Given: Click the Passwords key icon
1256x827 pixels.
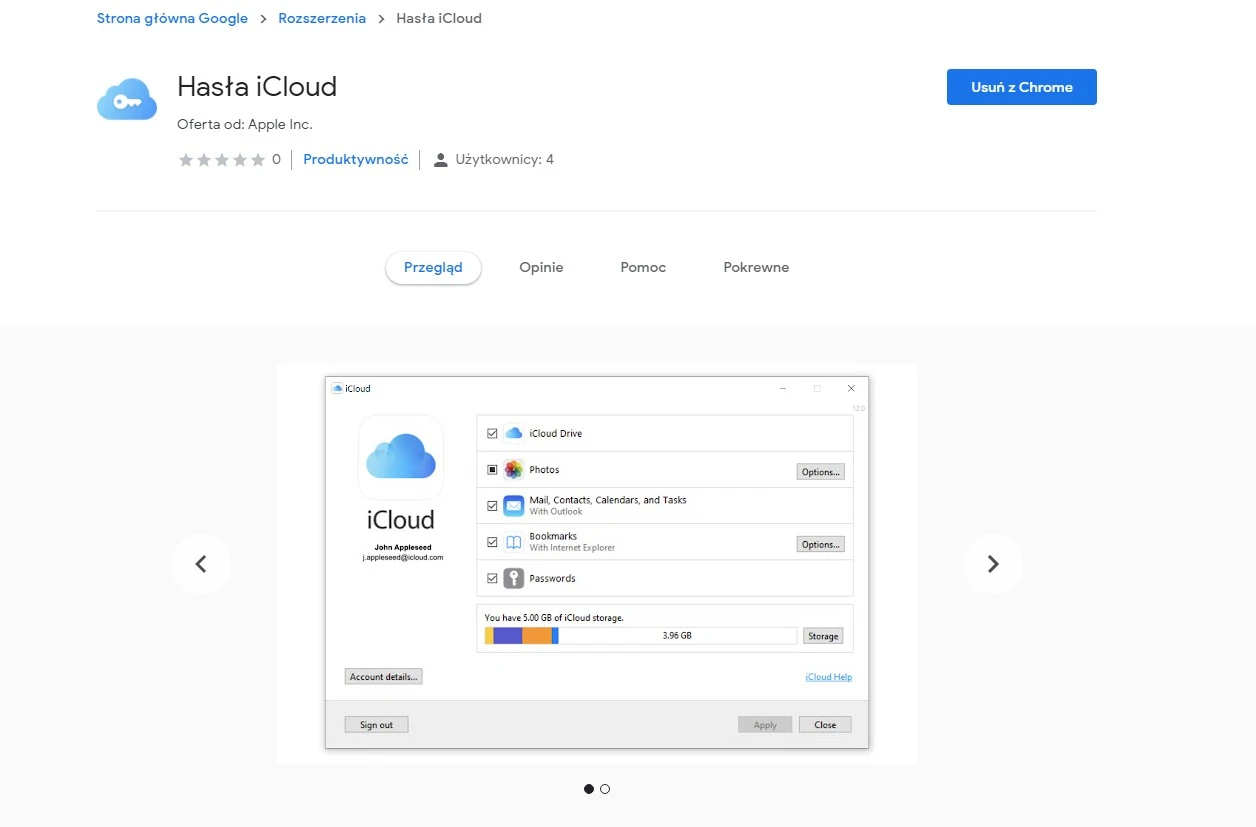Looking at the screenshot, I should 512,577.
